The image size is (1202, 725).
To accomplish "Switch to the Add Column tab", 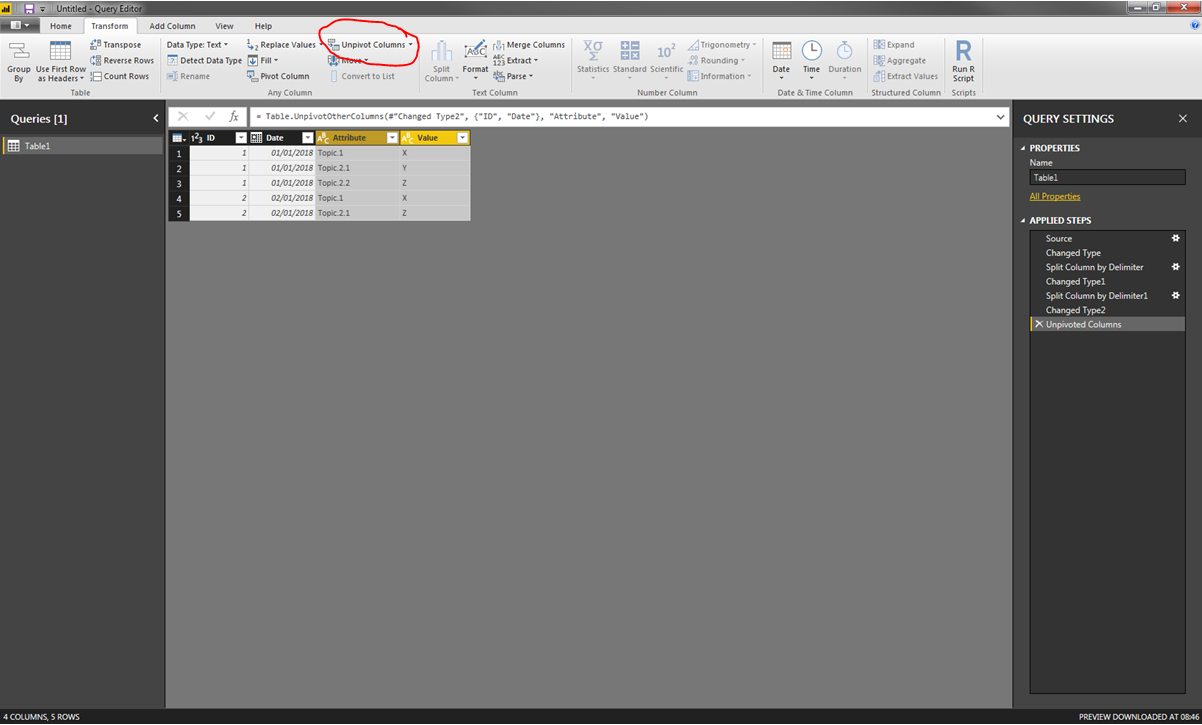I will (172, 26).
